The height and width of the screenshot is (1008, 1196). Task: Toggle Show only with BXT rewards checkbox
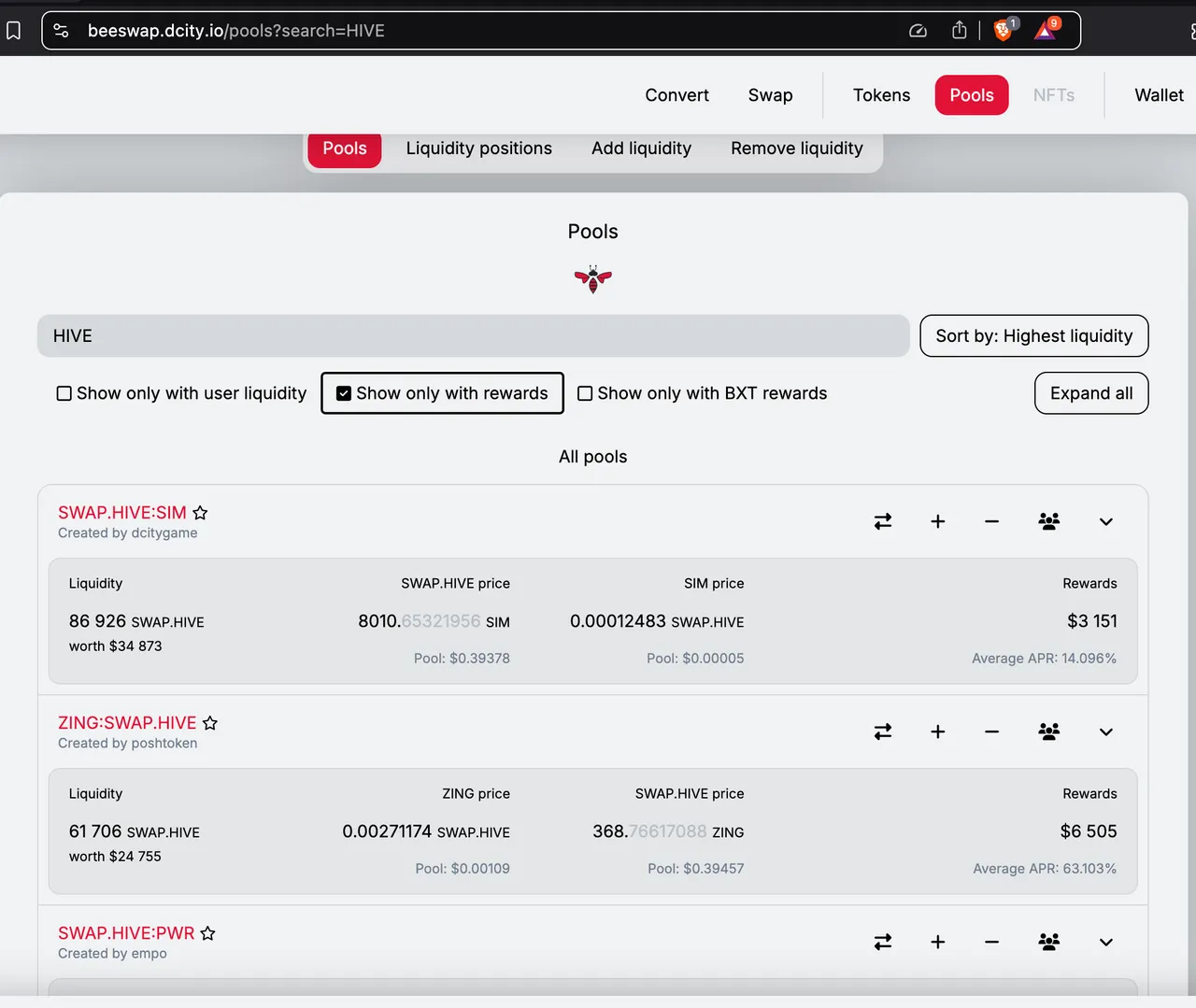point(585,393)
